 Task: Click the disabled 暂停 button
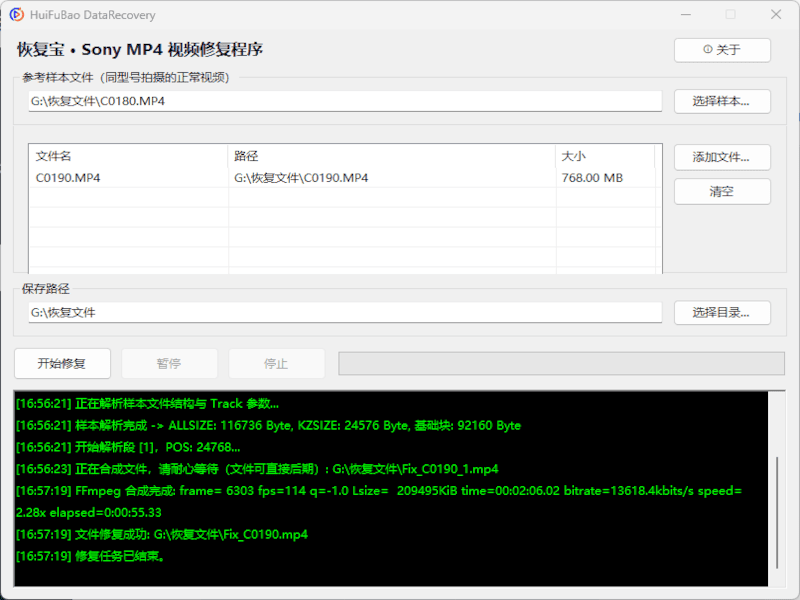coord(169,363)
